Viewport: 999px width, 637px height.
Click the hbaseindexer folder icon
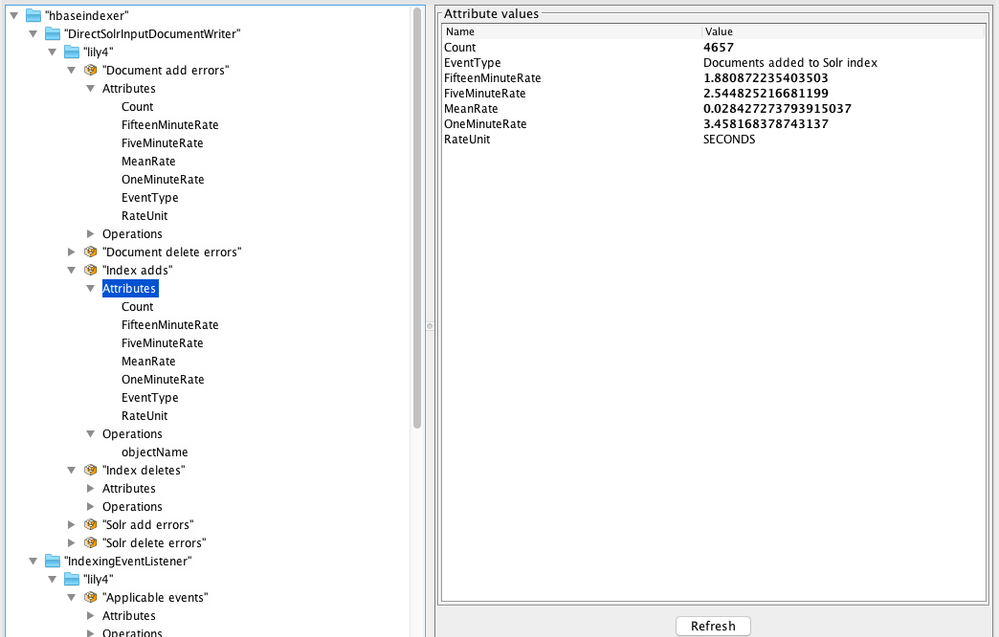[x=33, y=15]
